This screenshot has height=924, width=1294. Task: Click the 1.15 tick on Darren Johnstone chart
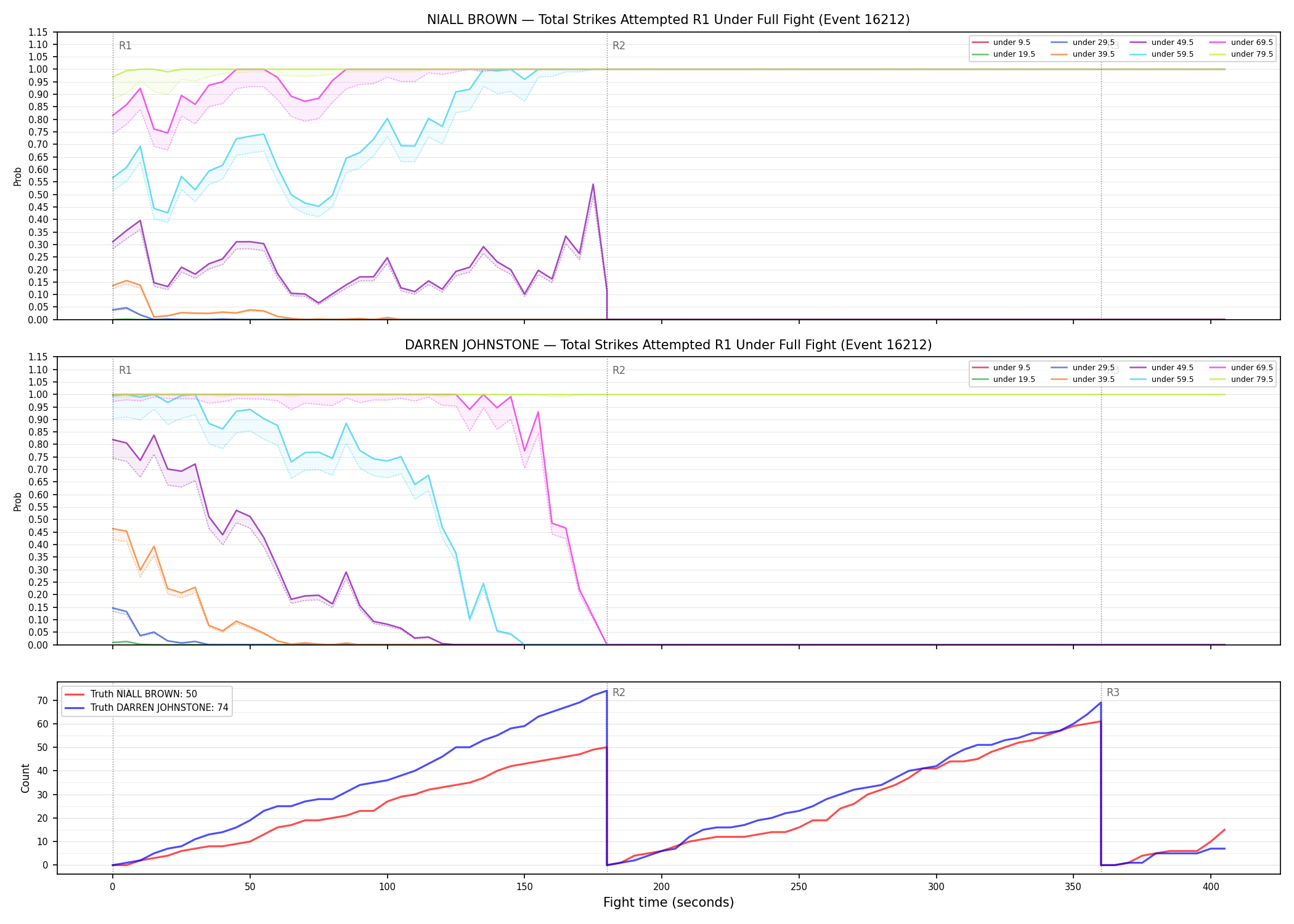38,357
